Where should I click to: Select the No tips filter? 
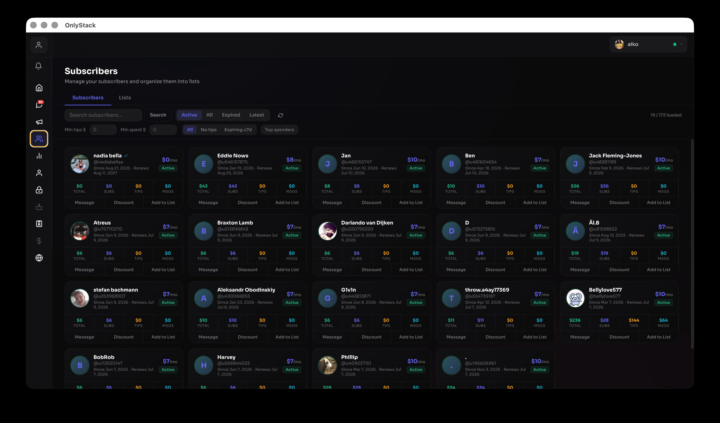(x=208, y=130)
